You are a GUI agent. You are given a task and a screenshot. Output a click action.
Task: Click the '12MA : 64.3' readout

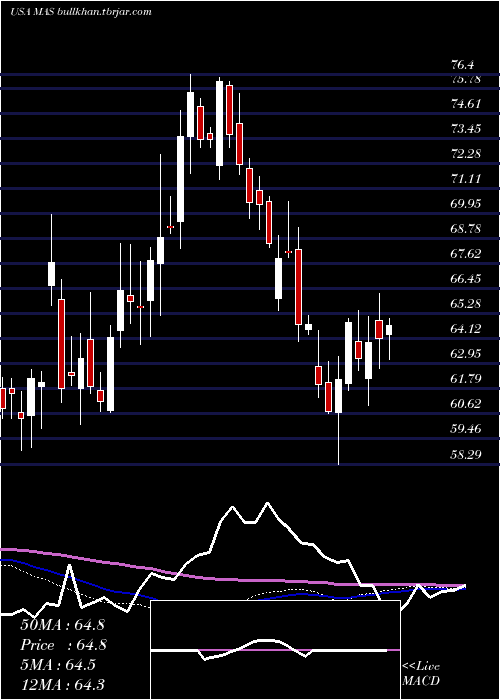pyautogui.click(x=62, y=684)
